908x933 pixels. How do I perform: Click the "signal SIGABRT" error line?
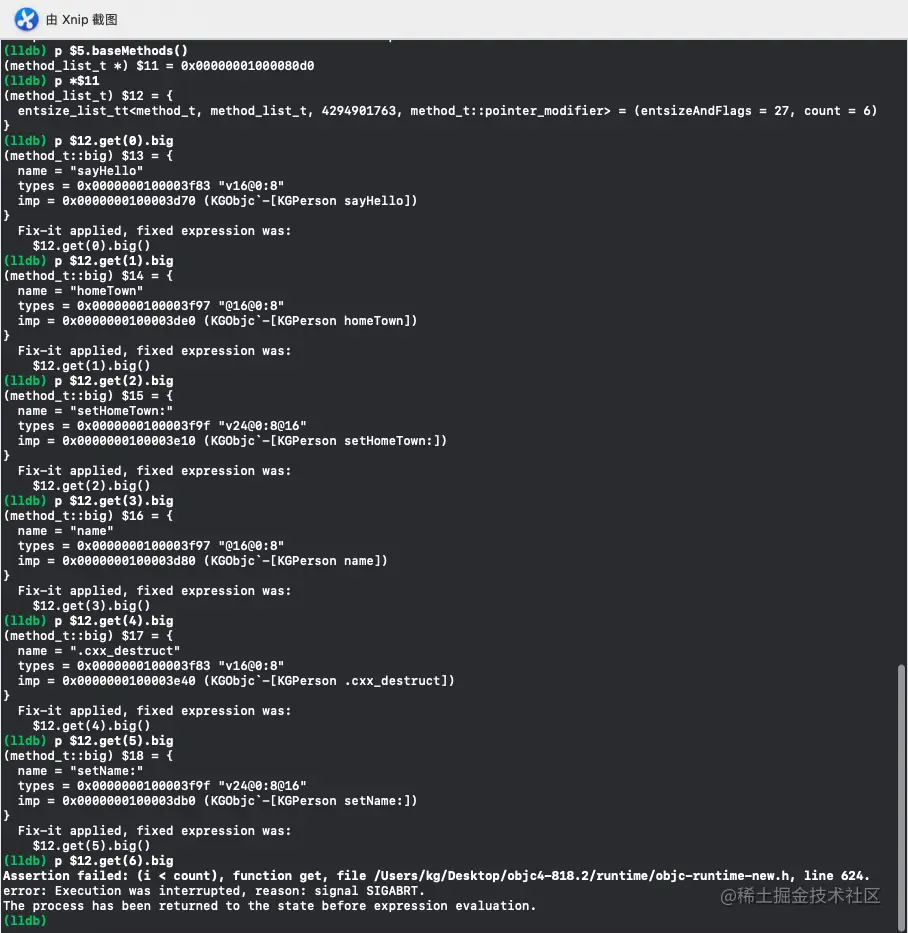(214, 891)
